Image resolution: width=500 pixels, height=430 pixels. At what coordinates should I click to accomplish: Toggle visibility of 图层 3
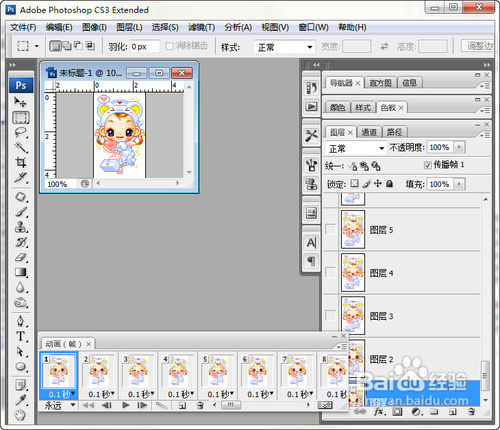click(330, 315)
